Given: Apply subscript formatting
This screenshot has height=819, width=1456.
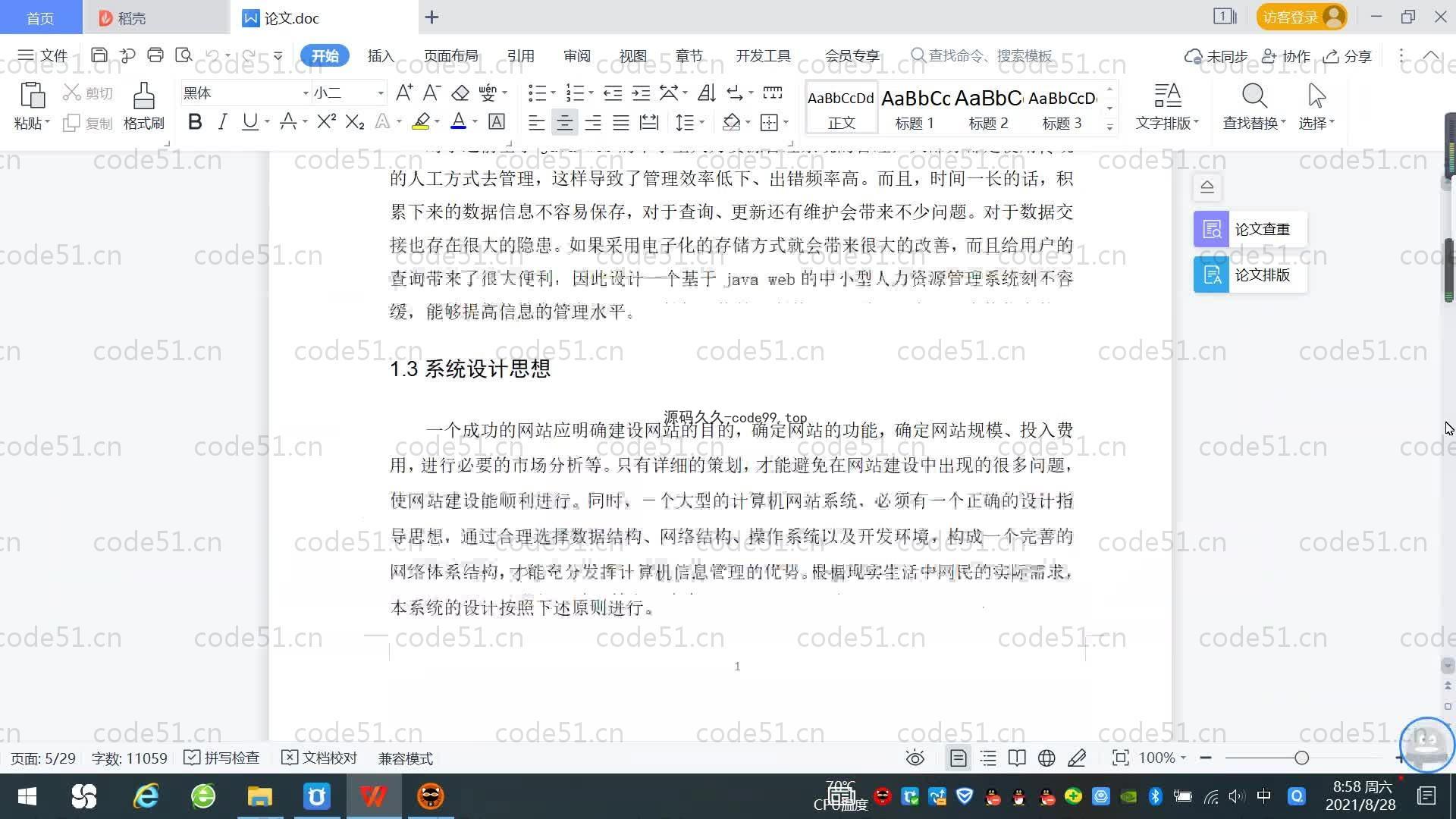Looking at the screenshot, I should (354, 122).
